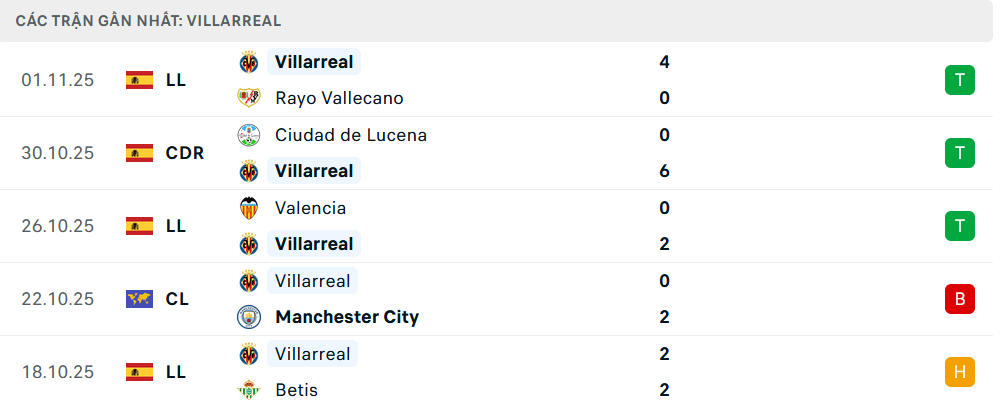Click the Valencia club crest
The width and height of the screenshot is (1002, 408).
pyautogui.click(x=248, y=208)
